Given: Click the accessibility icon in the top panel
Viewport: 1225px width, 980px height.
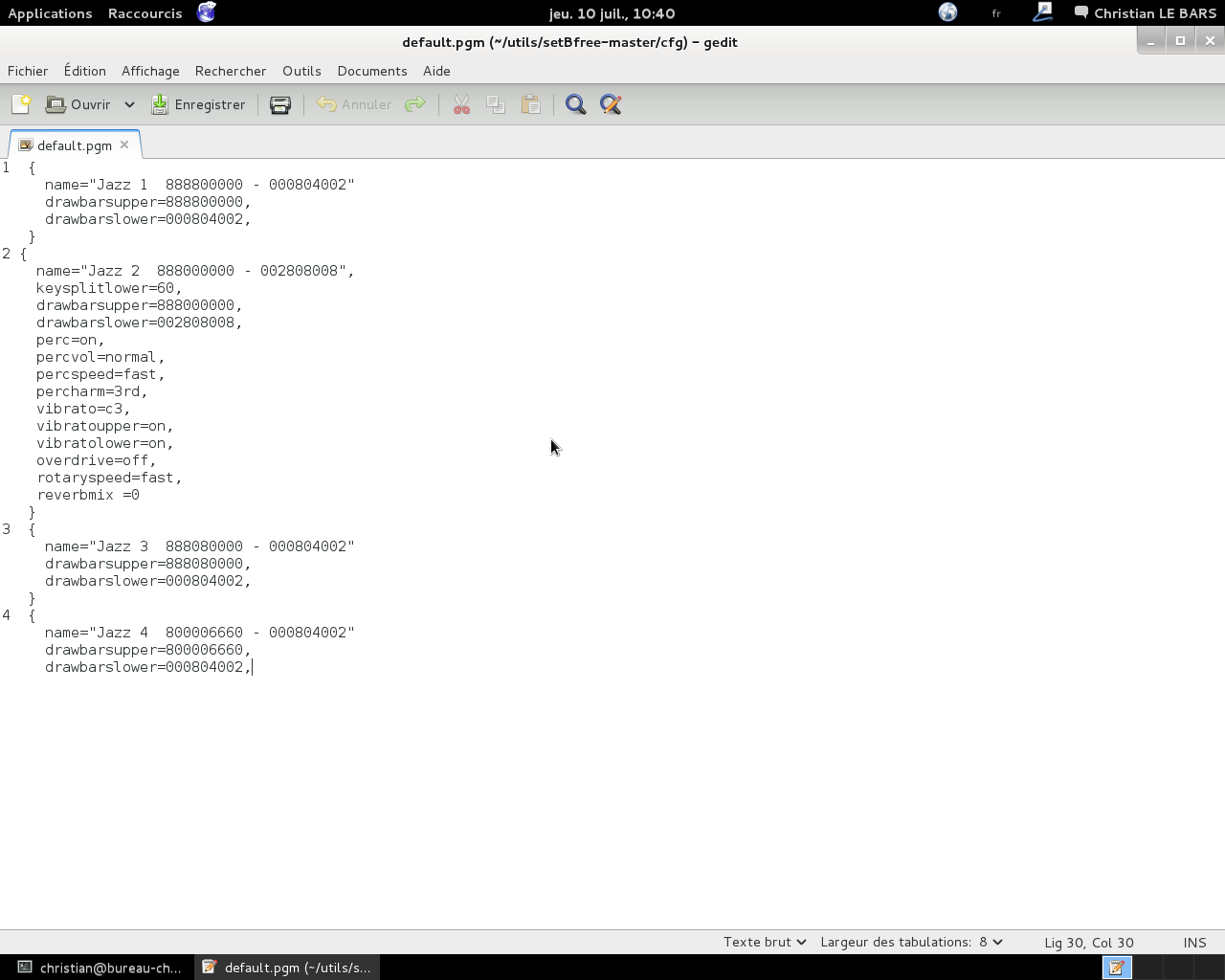Looking at the screenshot, I should click(x=1043, y=12).
